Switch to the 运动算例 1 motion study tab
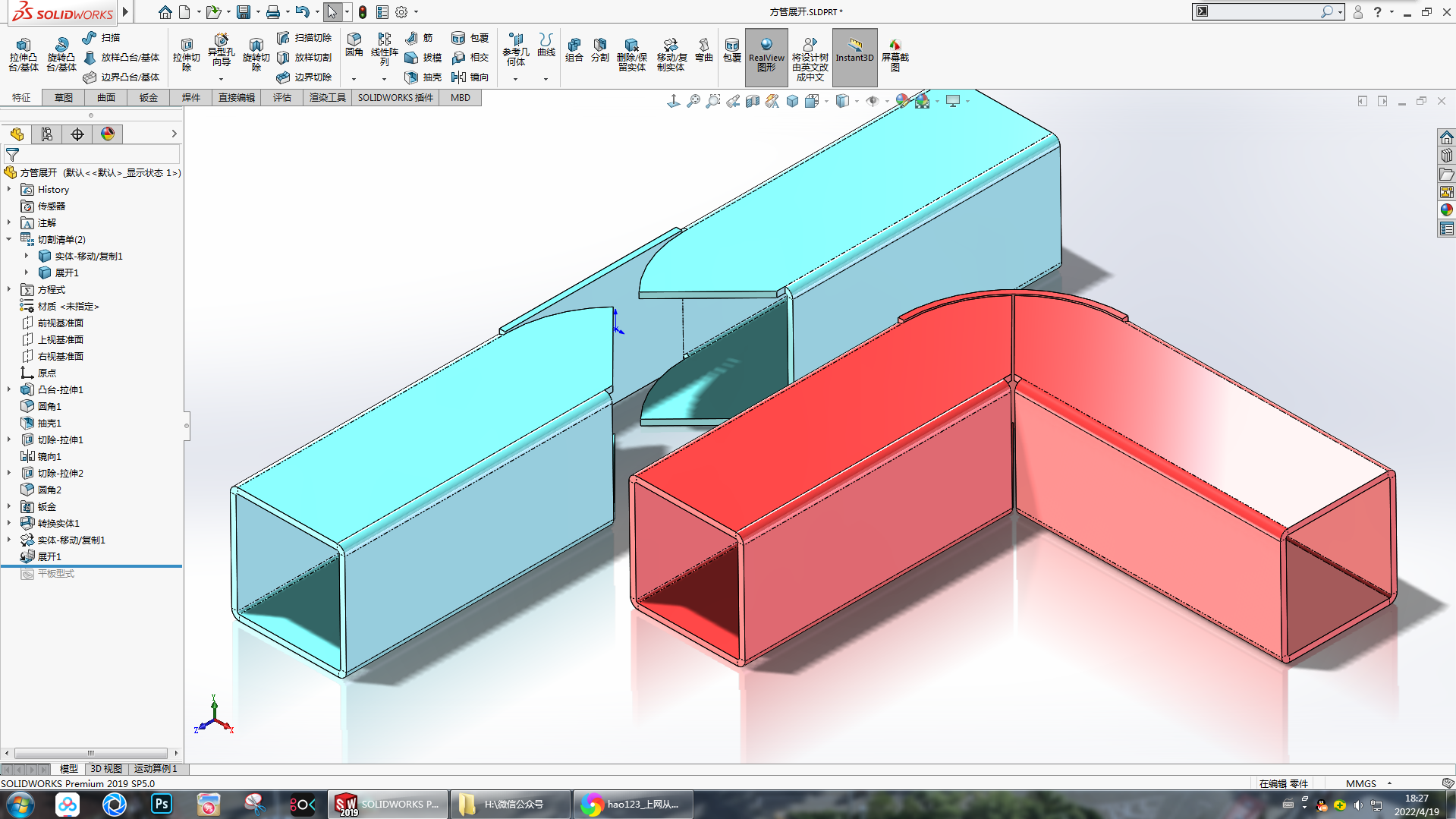The height and width of the screenshot is (819, 1456). pos(156,769)
